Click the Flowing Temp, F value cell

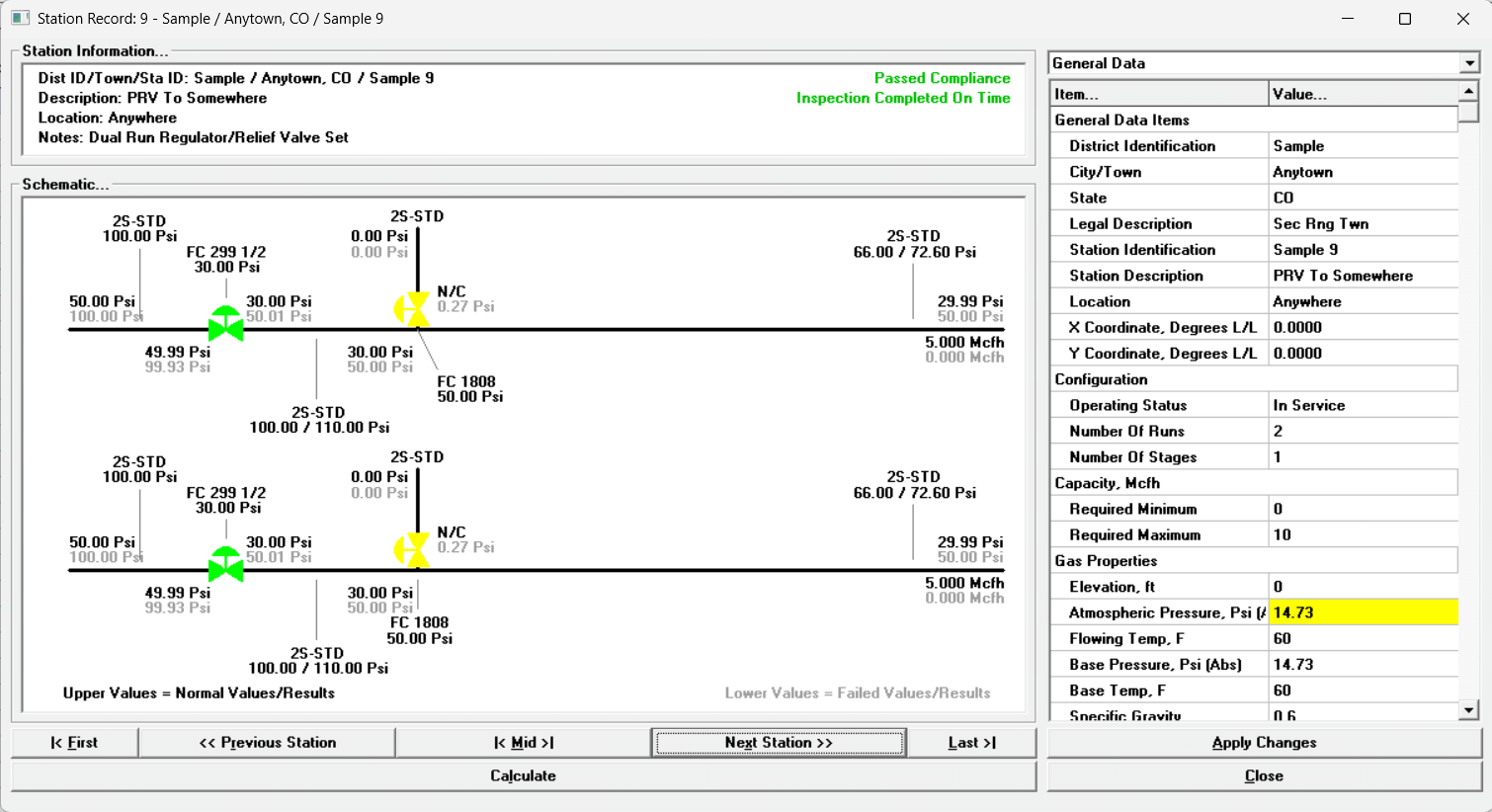point(1364,639)
